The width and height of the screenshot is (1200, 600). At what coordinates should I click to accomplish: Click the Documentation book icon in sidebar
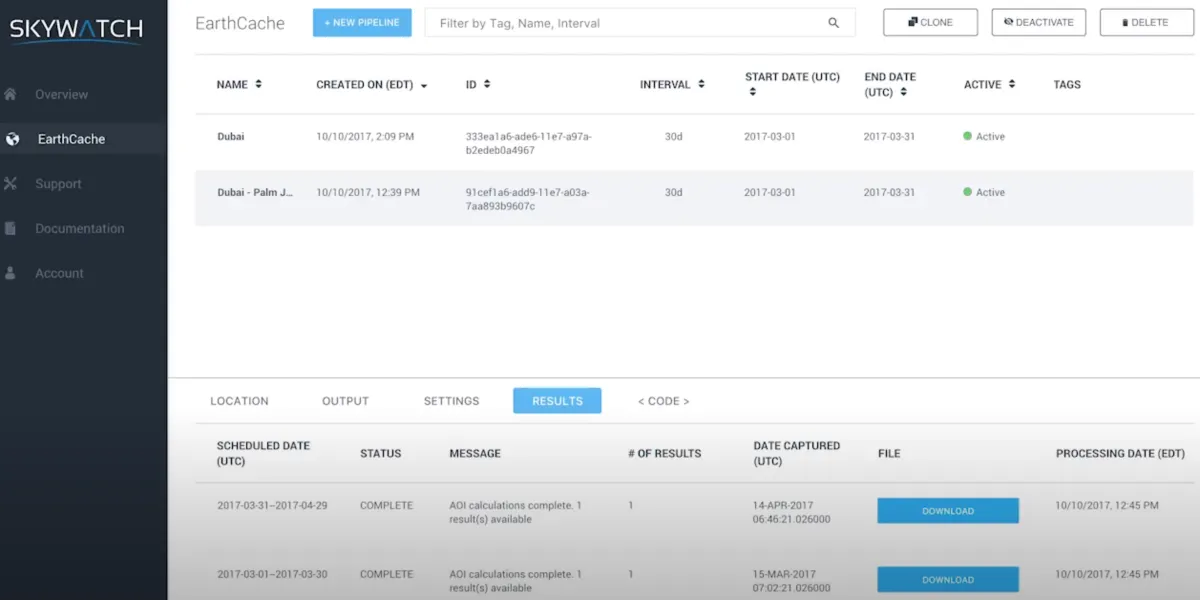tap(11, 228)
